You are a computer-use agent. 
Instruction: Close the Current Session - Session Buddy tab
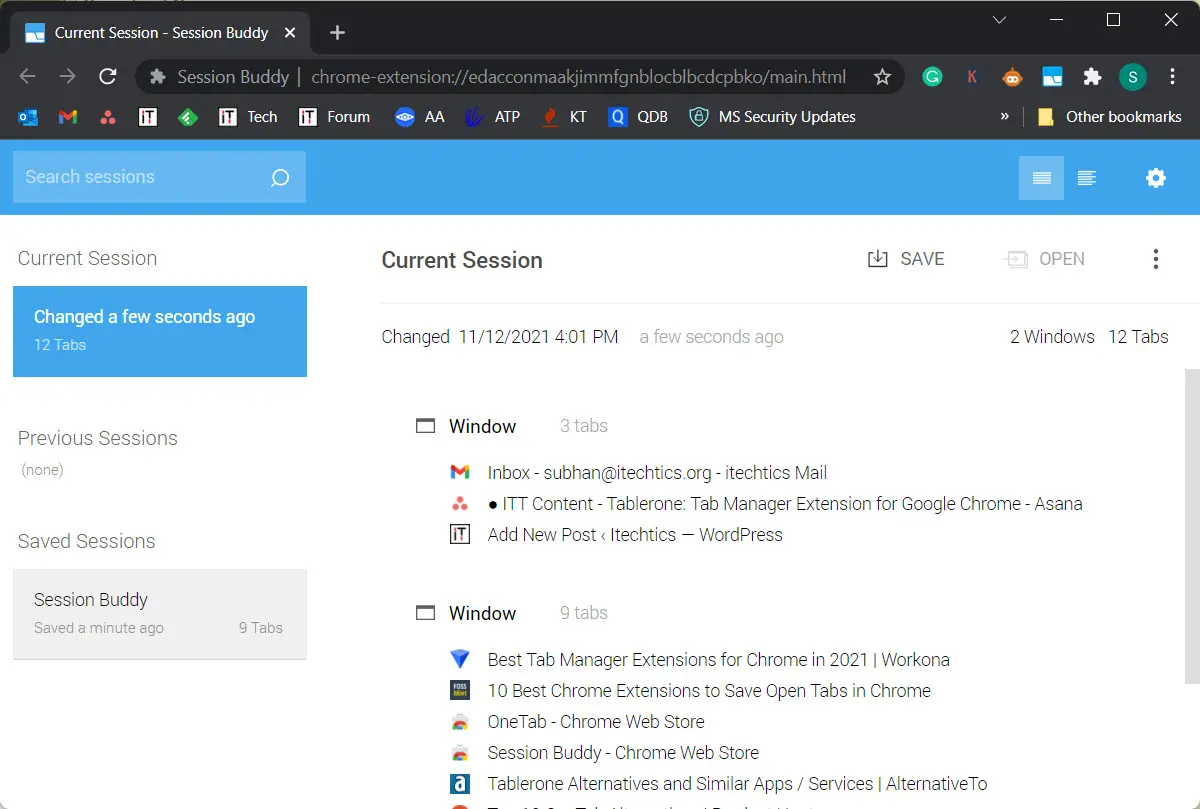pos(290,33)
